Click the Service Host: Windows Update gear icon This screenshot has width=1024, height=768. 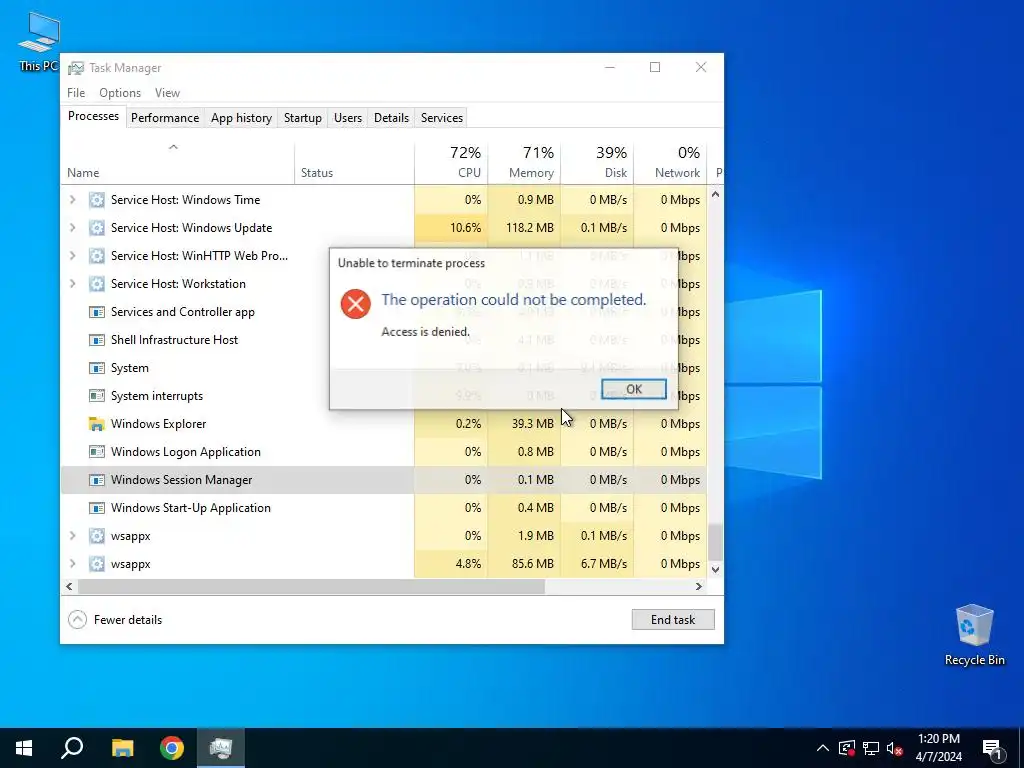(x=97, y=228)
